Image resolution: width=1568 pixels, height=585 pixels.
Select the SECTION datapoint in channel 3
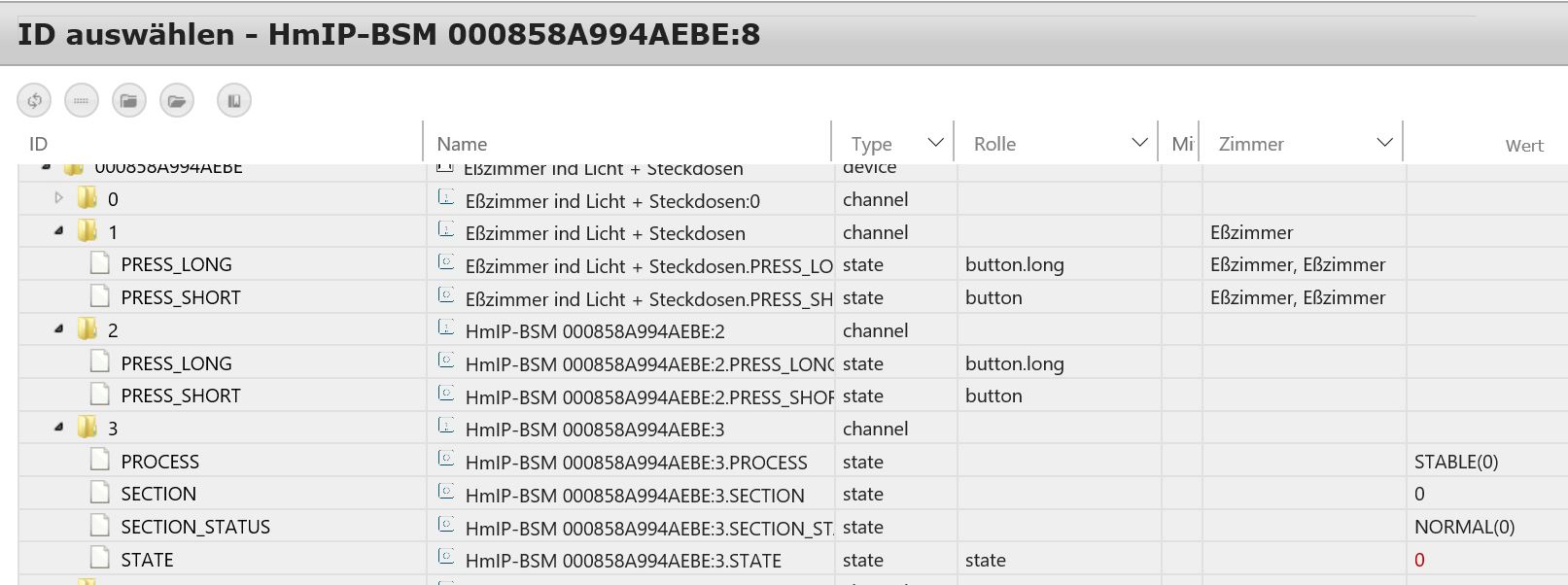coord(158,494)
